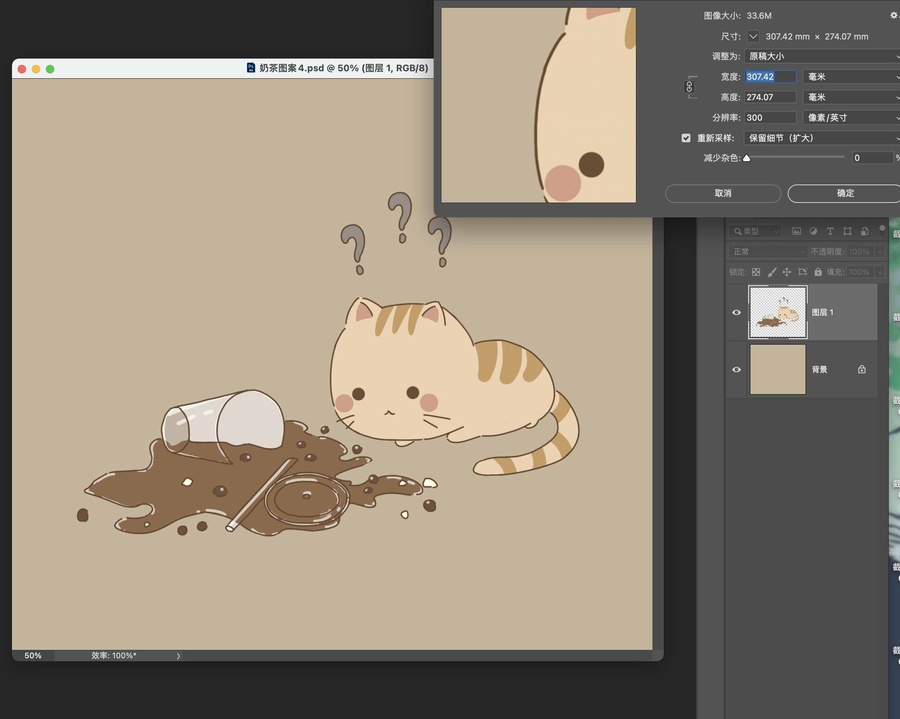Open the resample method 保留细节 dropdown

pos(822,138)
